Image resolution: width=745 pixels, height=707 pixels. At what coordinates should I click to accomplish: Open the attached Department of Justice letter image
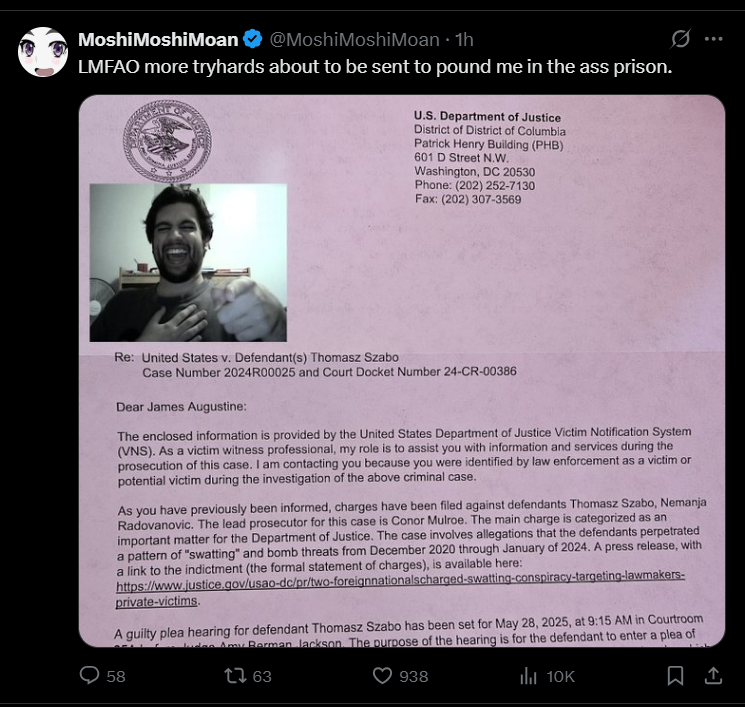point(402,371)
